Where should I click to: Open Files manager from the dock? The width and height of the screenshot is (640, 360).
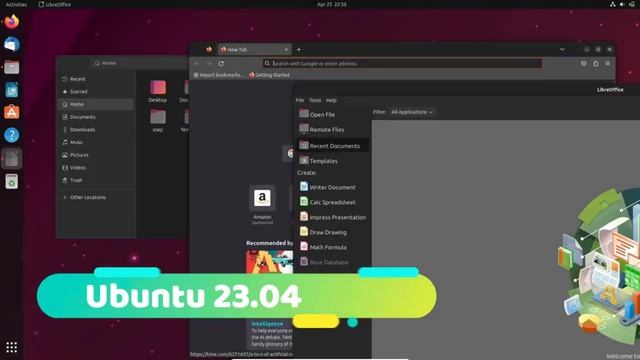(x=11, y=67)
